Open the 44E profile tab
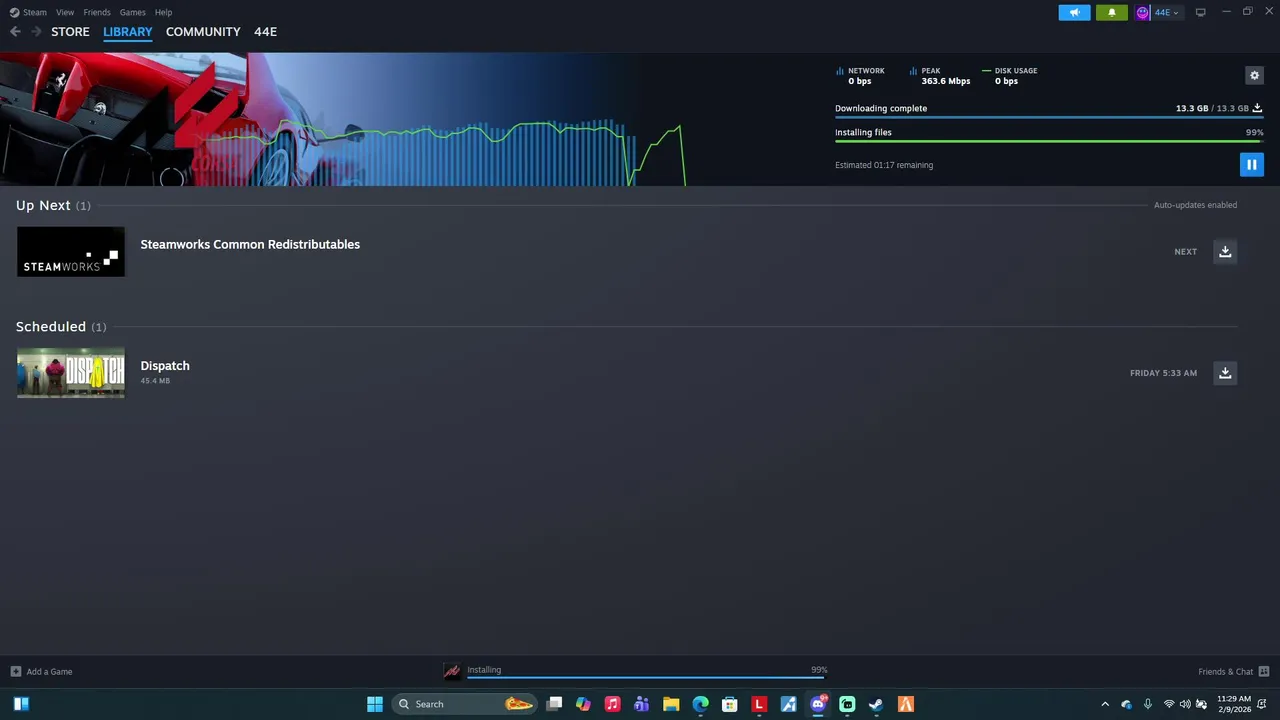 coord(265,32)
